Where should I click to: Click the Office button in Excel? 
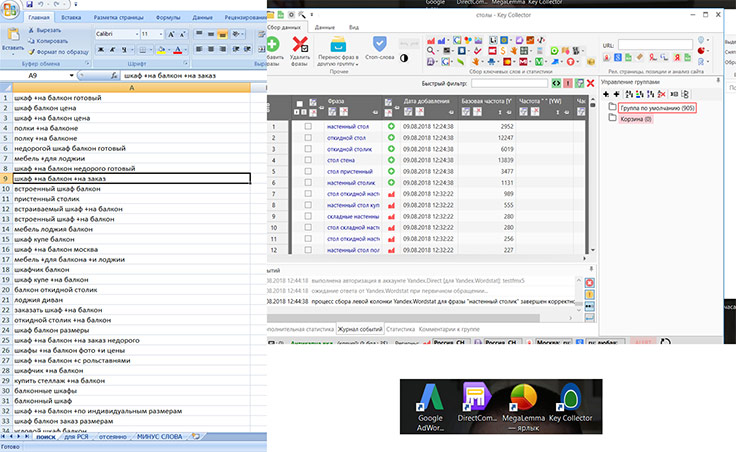10,8
